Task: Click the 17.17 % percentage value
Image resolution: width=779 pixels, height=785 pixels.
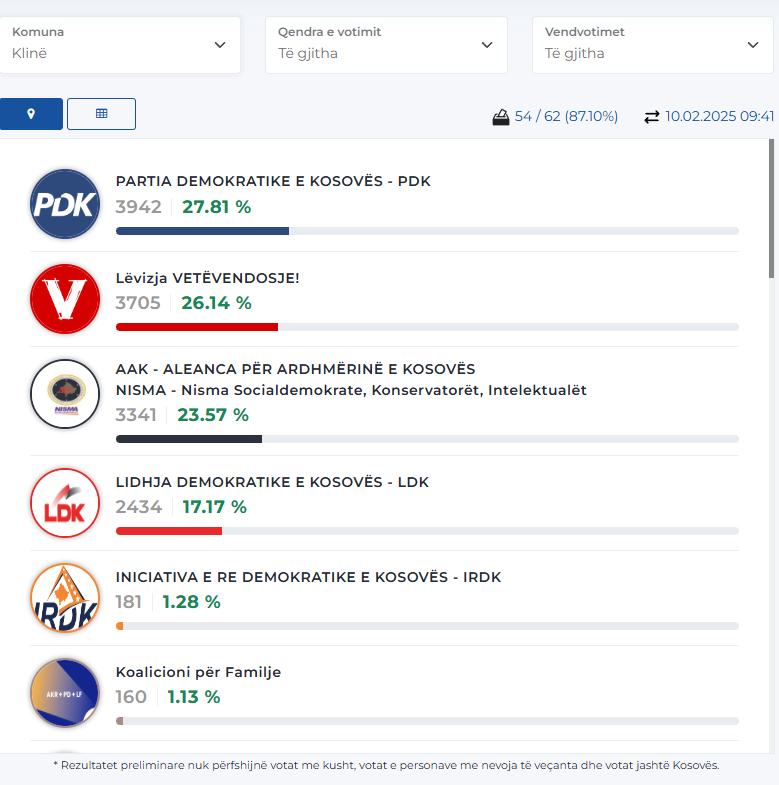Action: [x=214, y=507]
